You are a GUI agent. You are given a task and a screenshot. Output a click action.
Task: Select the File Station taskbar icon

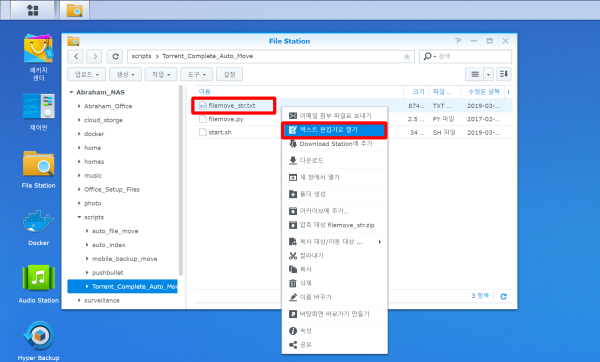(x=75, y=10)
